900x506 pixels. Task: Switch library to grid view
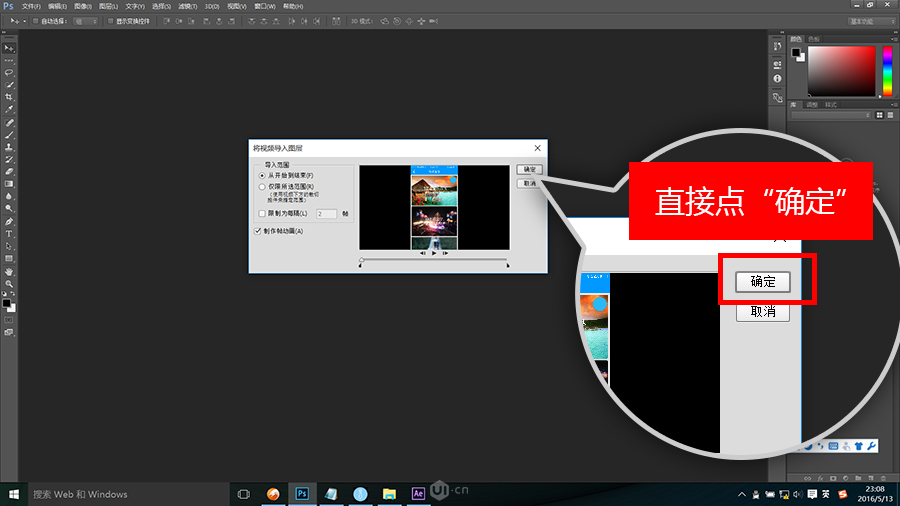coord(879,115)
